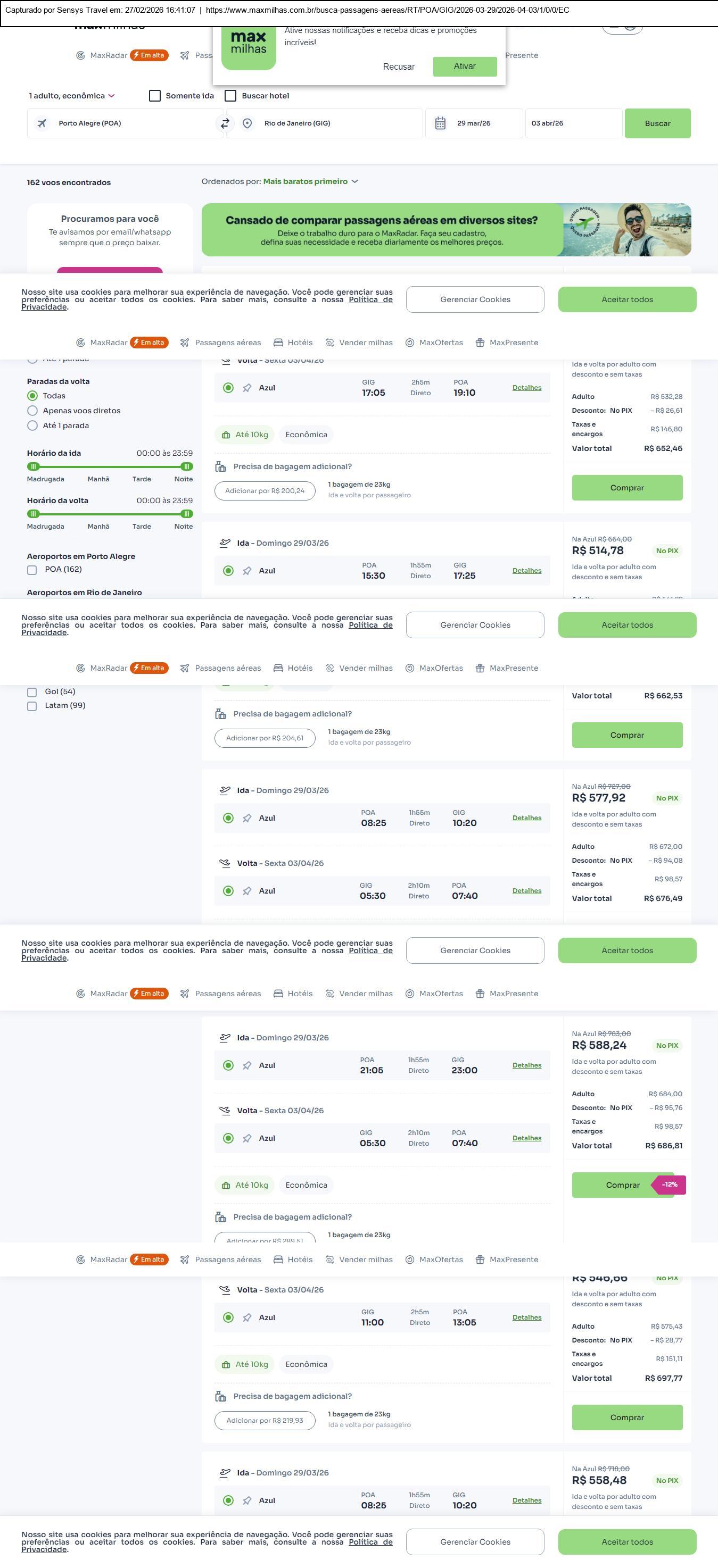Filter by Latam (99) airline checkbox
718x1568 pixels.
pos(32,706)
